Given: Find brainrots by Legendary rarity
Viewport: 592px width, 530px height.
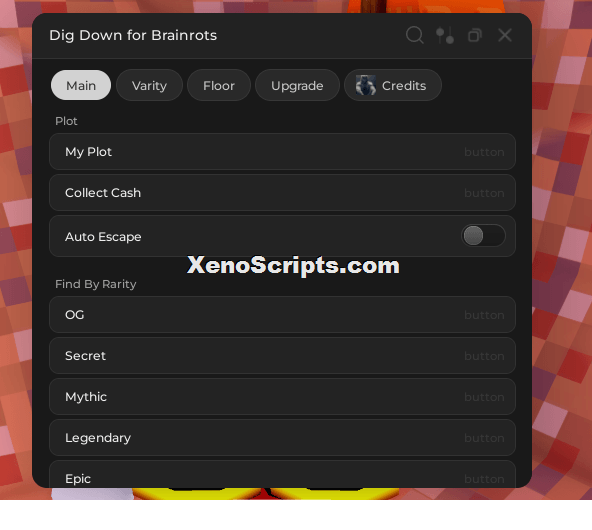Looking at the screenshot, I should click(282, 438).
